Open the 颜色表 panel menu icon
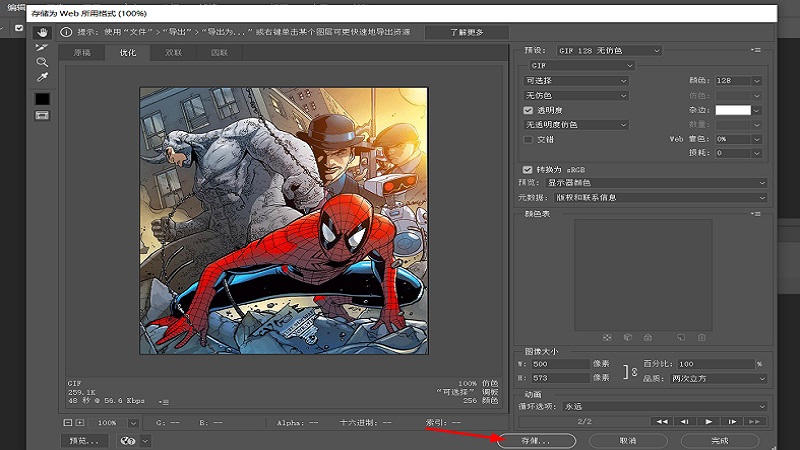800x450 pixels. coord(756,214)
